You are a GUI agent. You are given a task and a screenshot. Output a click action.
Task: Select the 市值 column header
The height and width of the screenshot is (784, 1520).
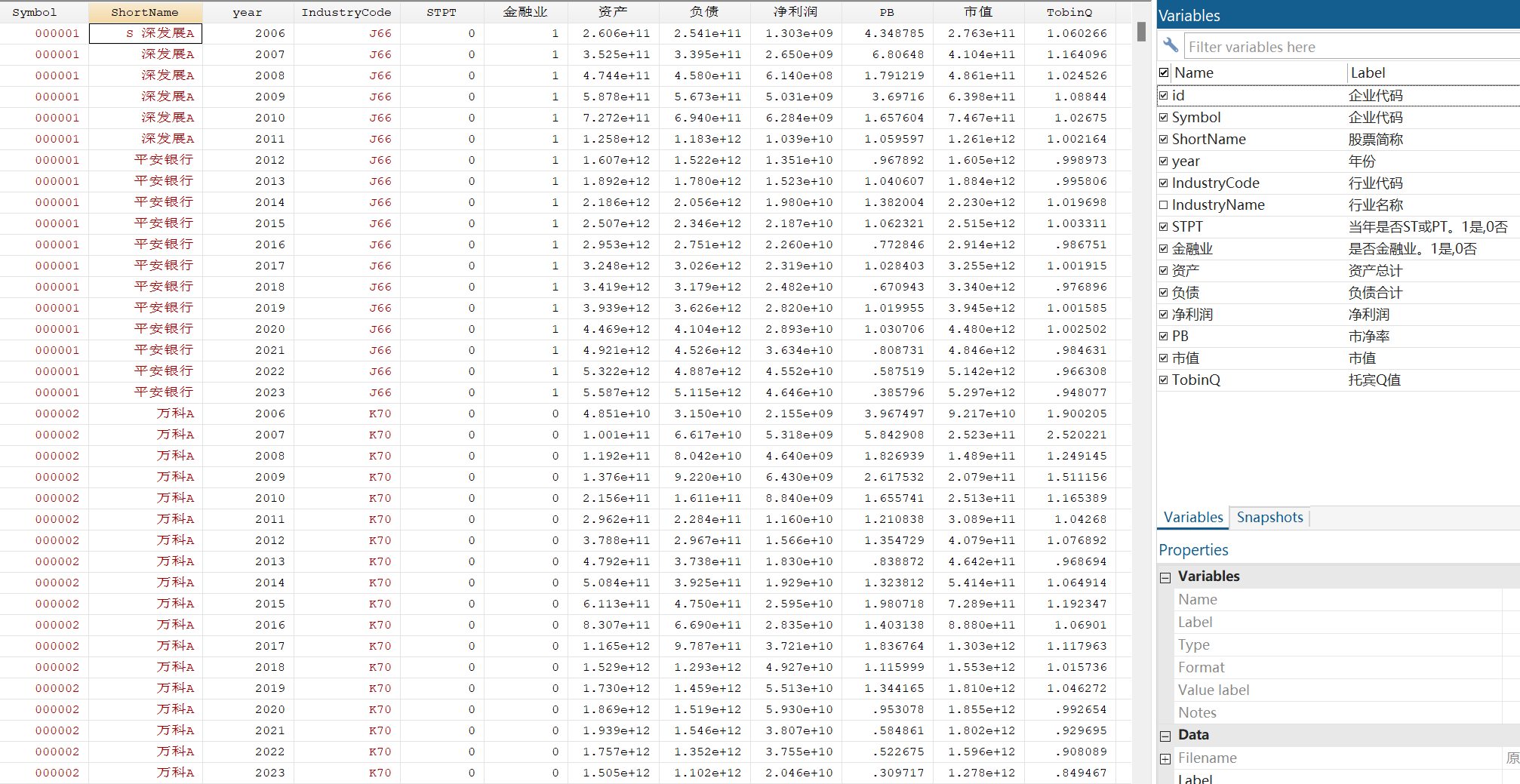point(978,12)
